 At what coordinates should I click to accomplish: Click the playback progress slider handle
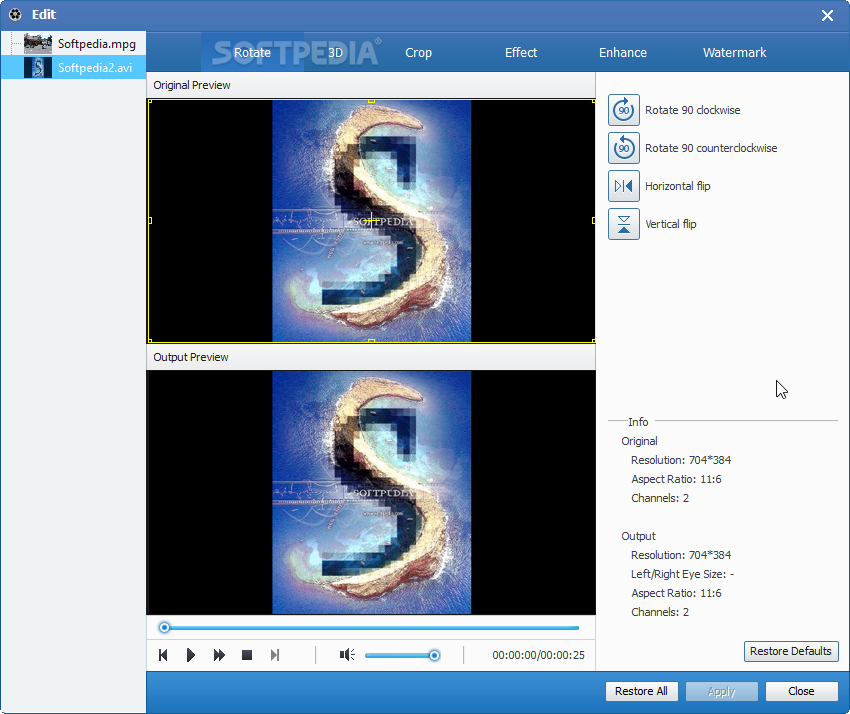(x=164, y=627)
